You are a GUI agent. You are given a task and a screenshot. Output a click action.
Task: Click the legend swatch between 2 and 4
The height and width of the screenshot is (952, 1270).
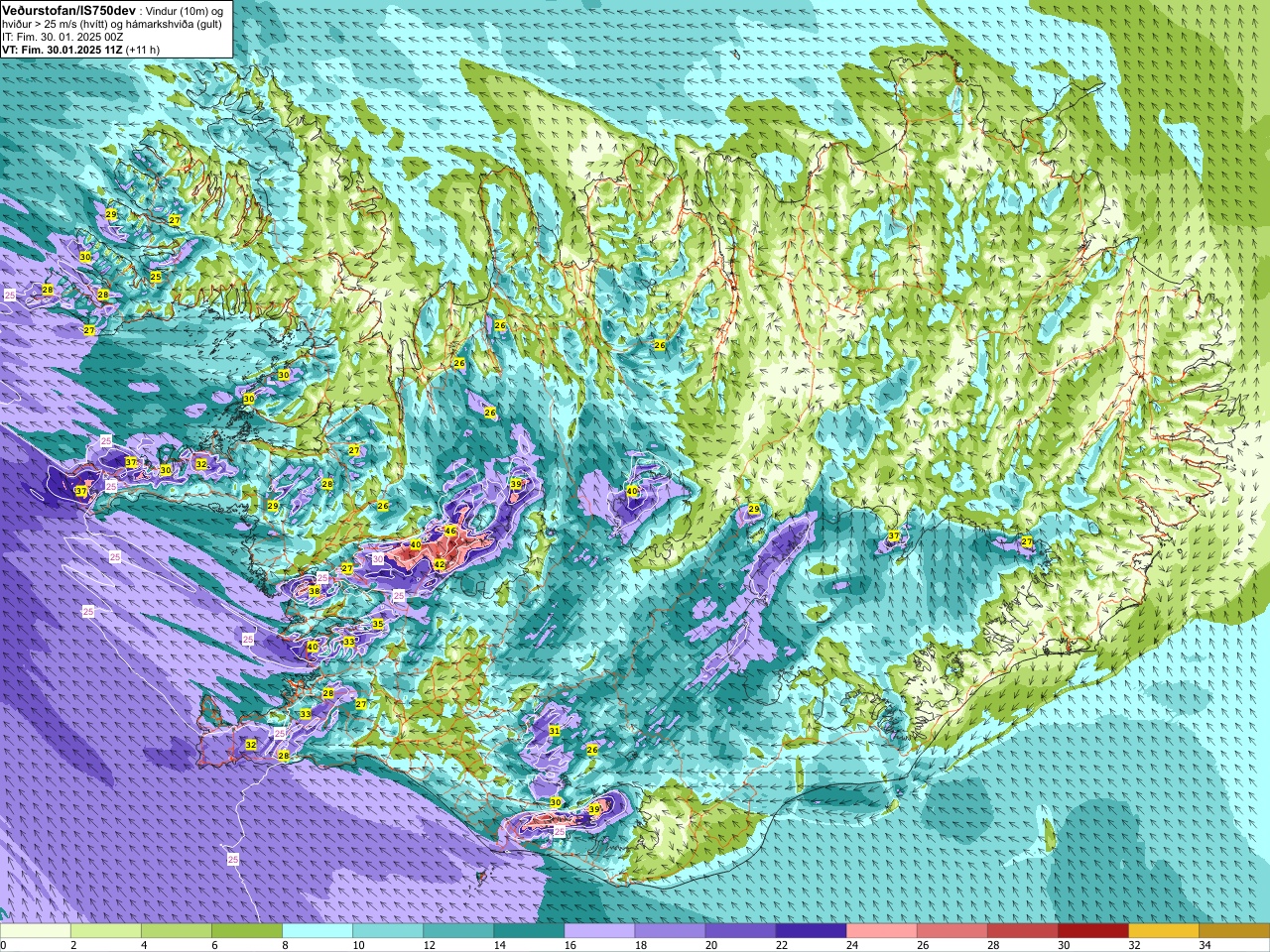(x=106, y=931)
